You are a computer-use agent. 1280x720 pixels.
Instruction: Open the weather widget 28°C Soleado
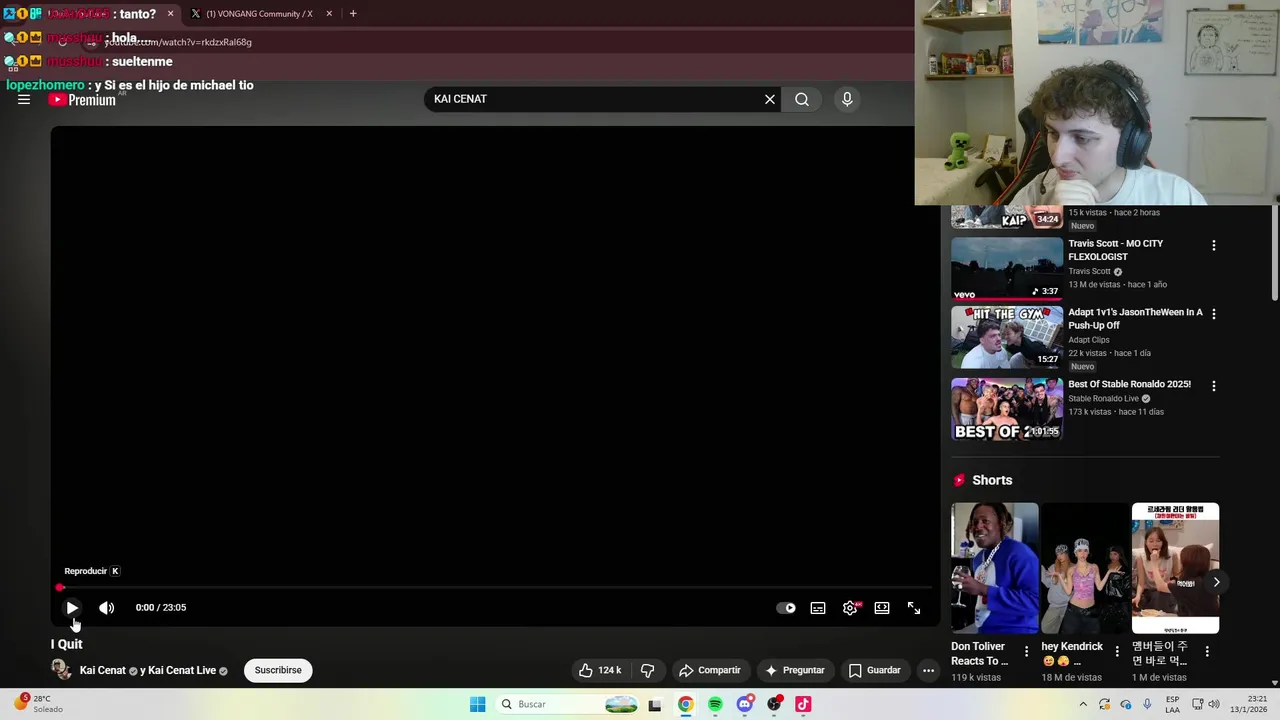38,704
